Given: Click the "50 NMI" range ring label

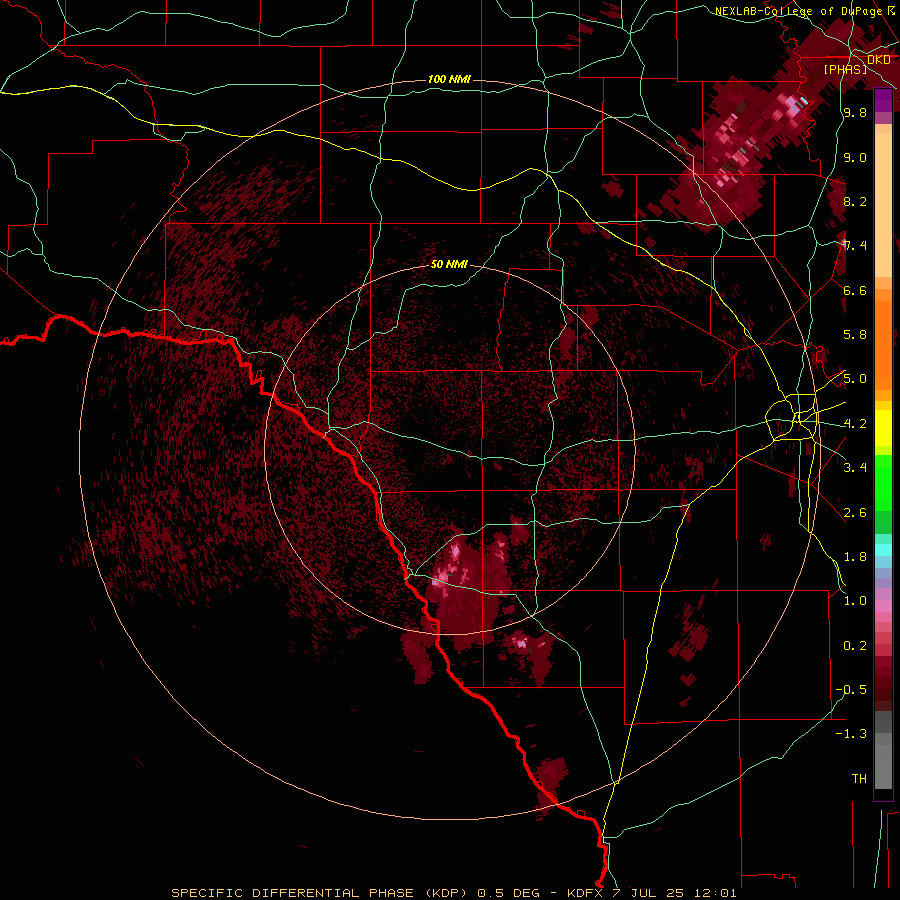Looking at the screenshot, I should click(x=449, y=264).
